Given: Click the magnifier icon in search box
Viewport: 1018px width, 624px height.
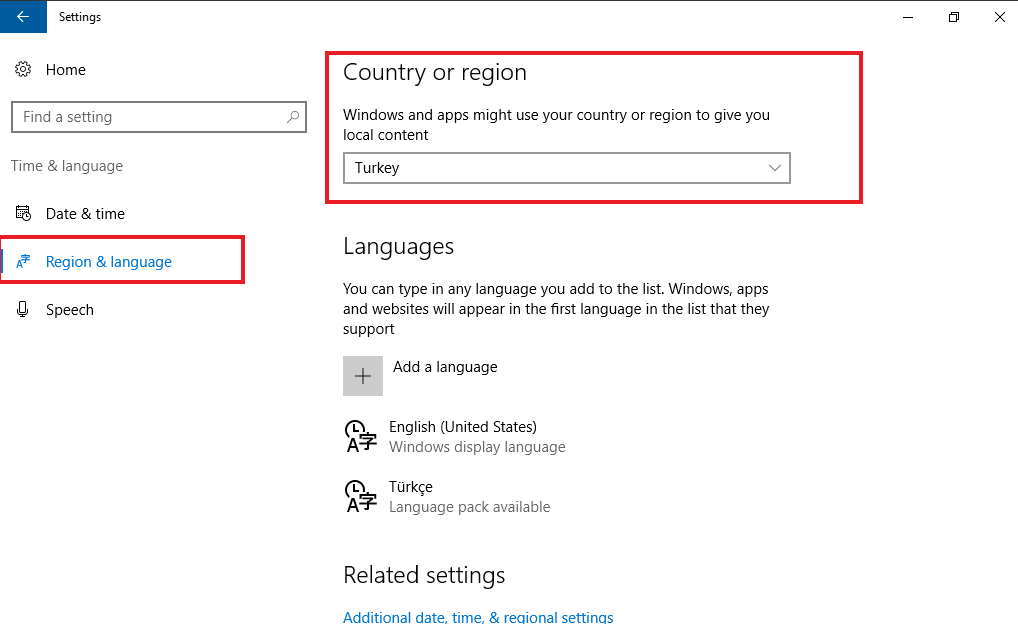Looking at the screenshot, I should (292, 117).
